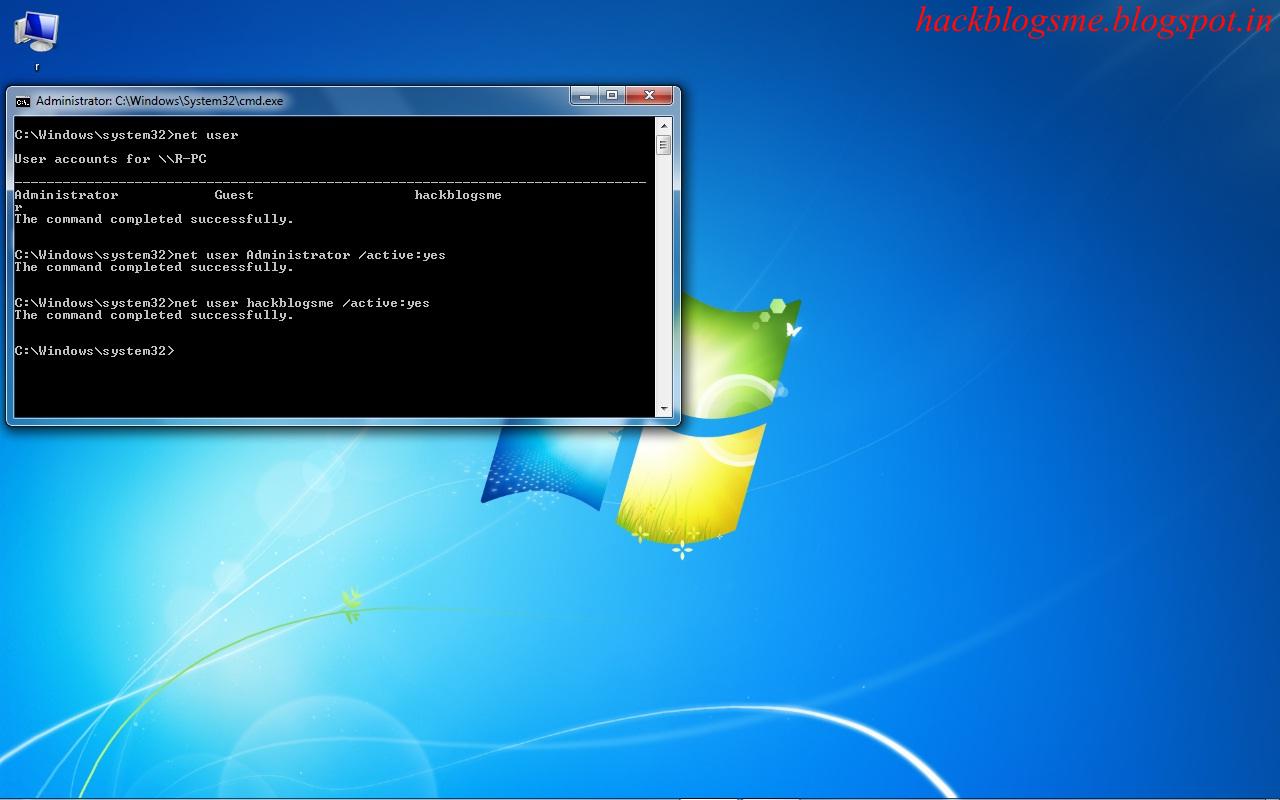Click the scroll up arrow in cmd window
Viewport: 1280px width, 800px height.
click(x=663, y=125)
